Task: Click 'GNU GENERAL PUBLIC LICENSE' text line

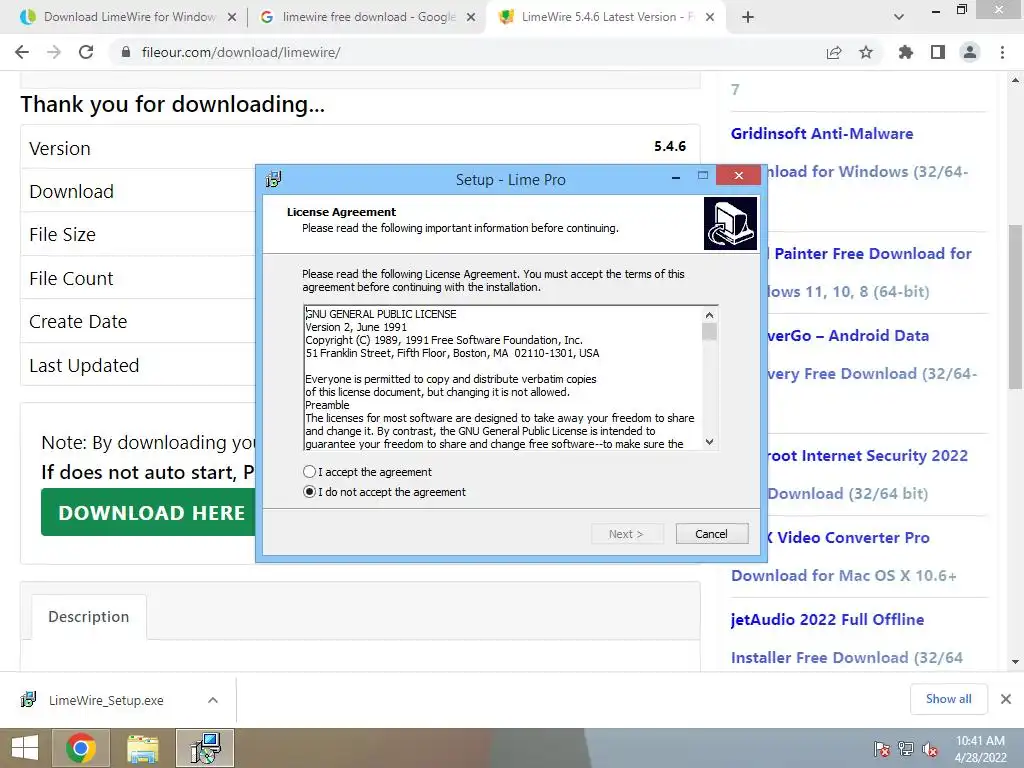Action: [x=381, y=314]
